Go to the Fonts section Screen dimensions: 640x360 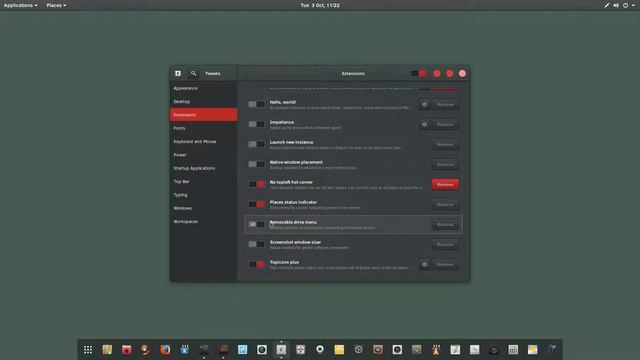point(203,128)
